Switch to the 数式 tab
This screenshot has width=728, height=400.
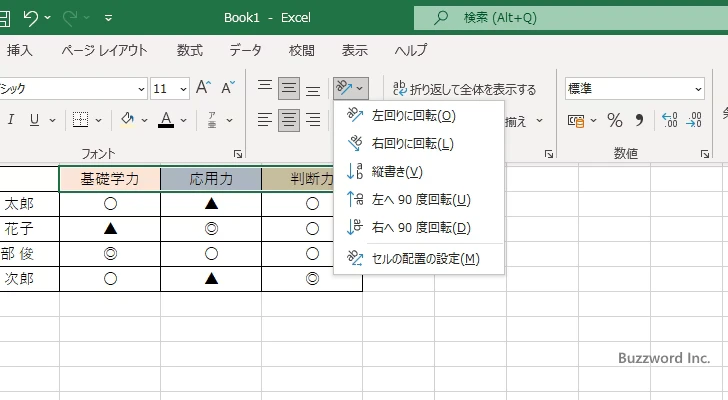pyautogui.click(x=189, y=50)
